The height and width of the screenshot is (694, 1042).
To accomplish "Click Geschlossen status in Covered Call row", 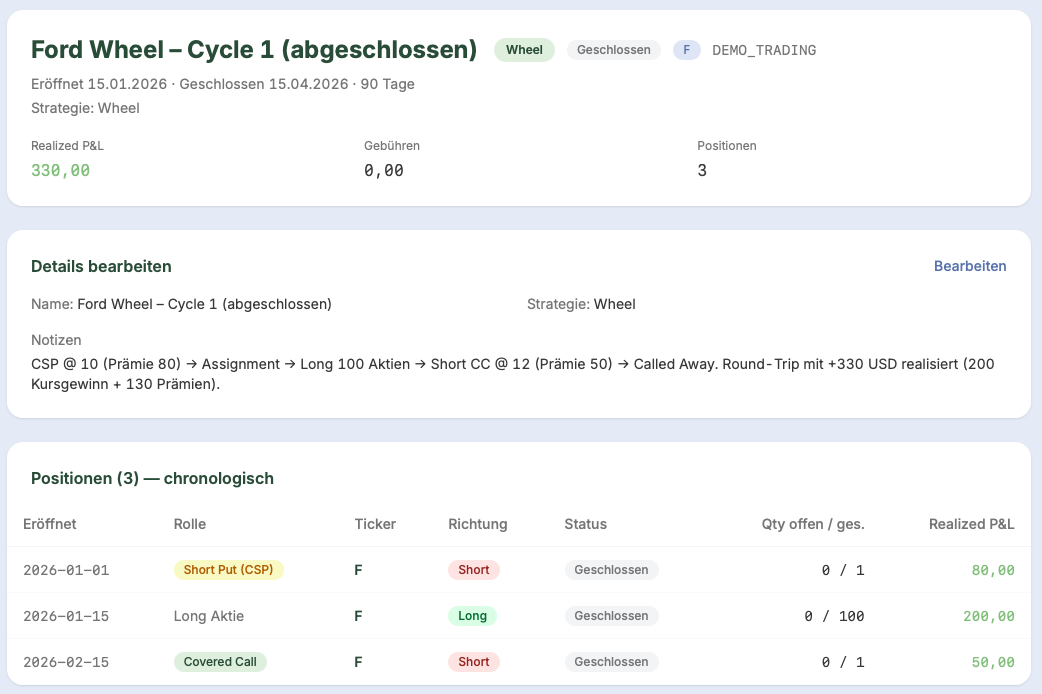I will pos(611,662).
